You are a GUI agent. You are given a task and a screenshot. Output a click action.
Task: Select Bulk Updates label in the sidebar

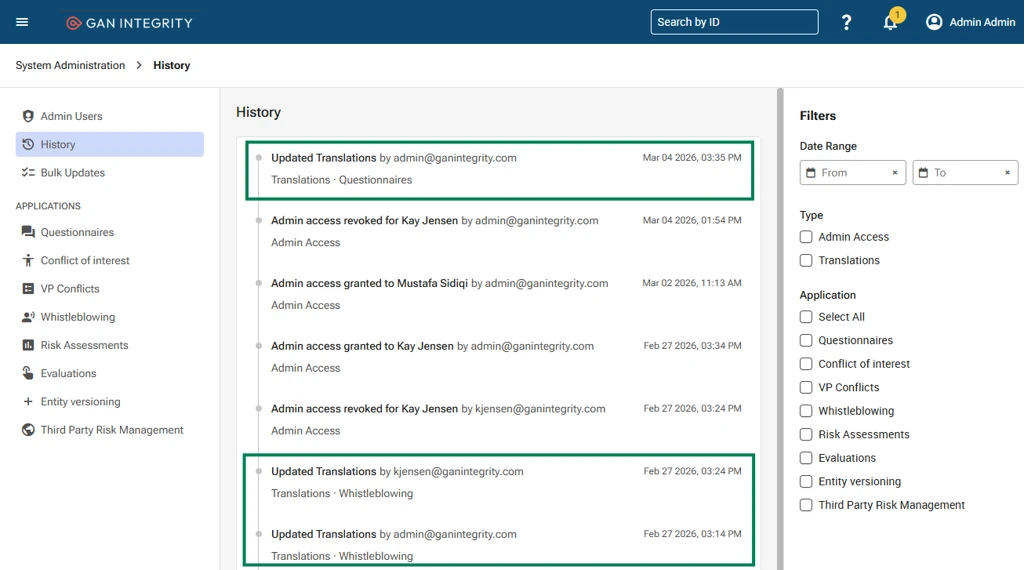click(72, 172)
